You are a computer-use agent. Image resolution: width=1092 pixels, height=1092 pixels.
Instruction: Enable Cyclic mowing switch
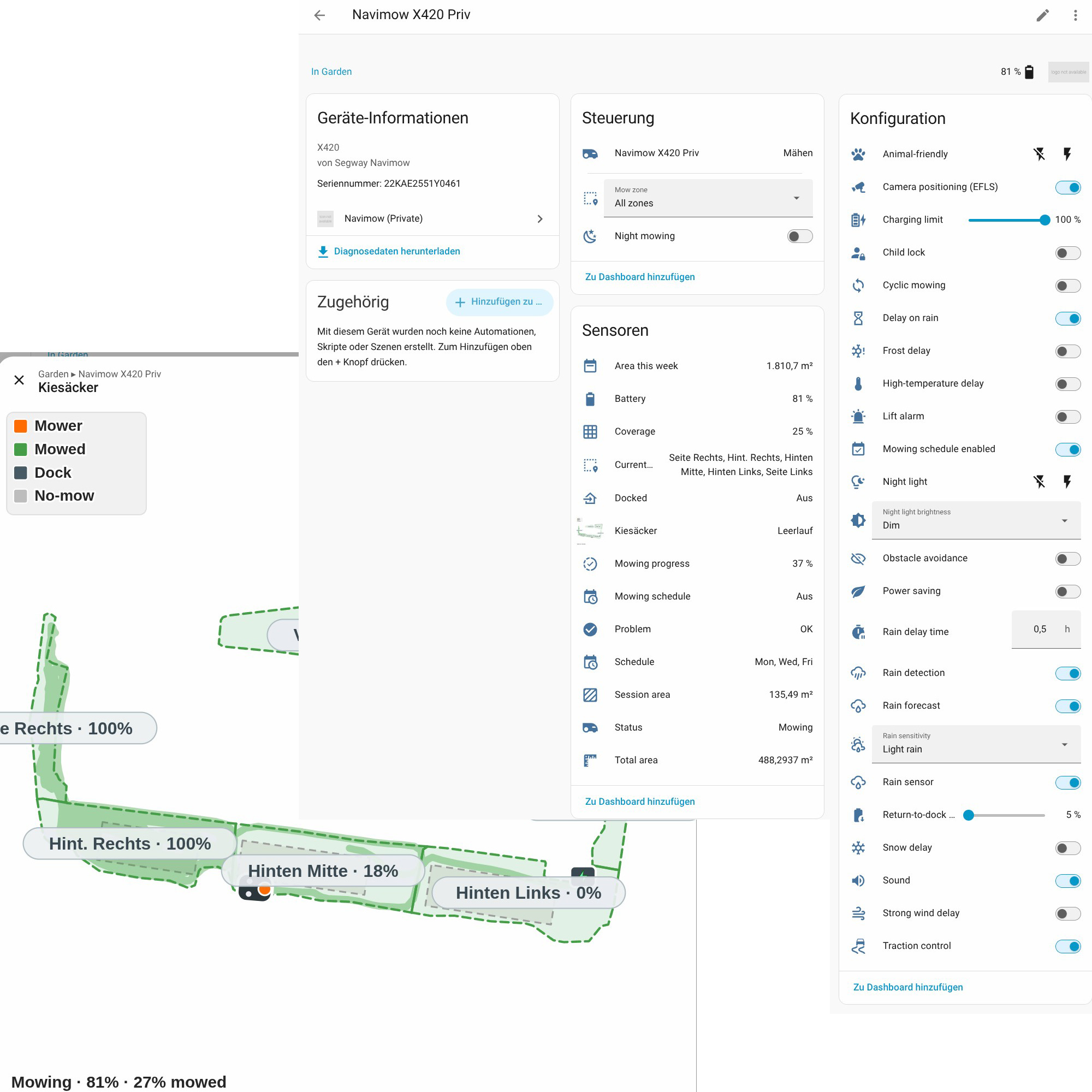point(1067,286)
